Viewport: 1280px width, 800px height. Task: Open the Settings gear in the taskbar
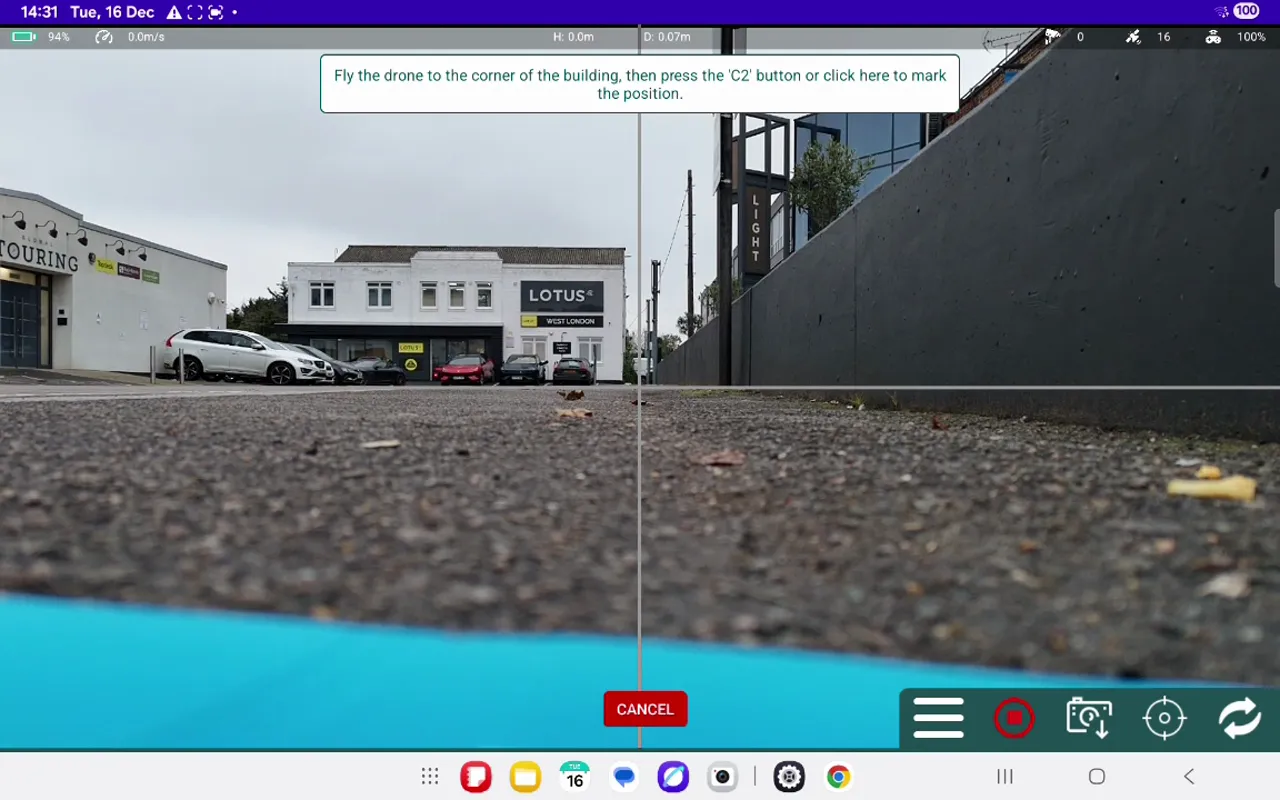pyautogui.click(x=789, y=776)
